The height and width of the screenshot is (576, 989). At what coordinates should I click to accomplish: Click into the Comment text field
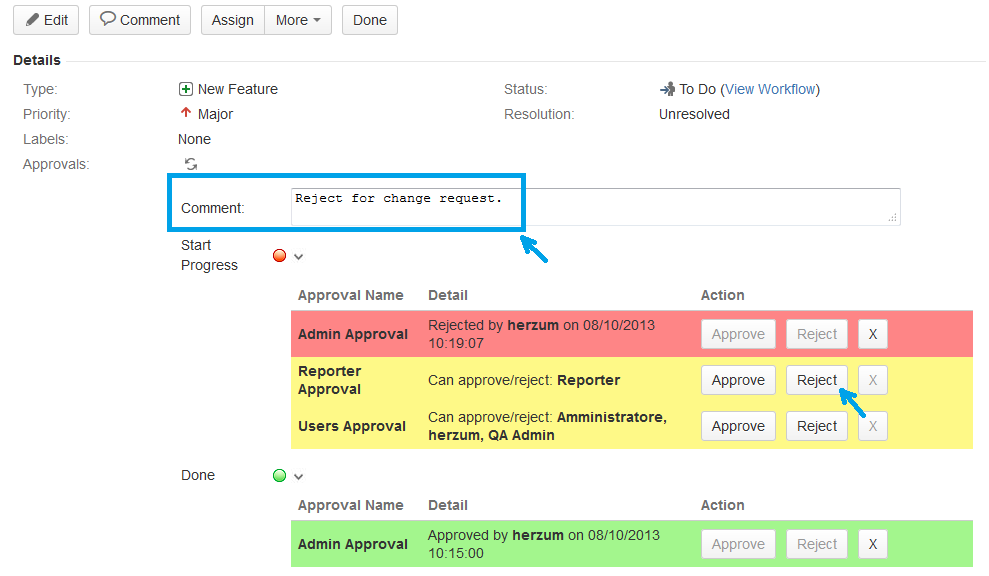[x=595, y=206]
